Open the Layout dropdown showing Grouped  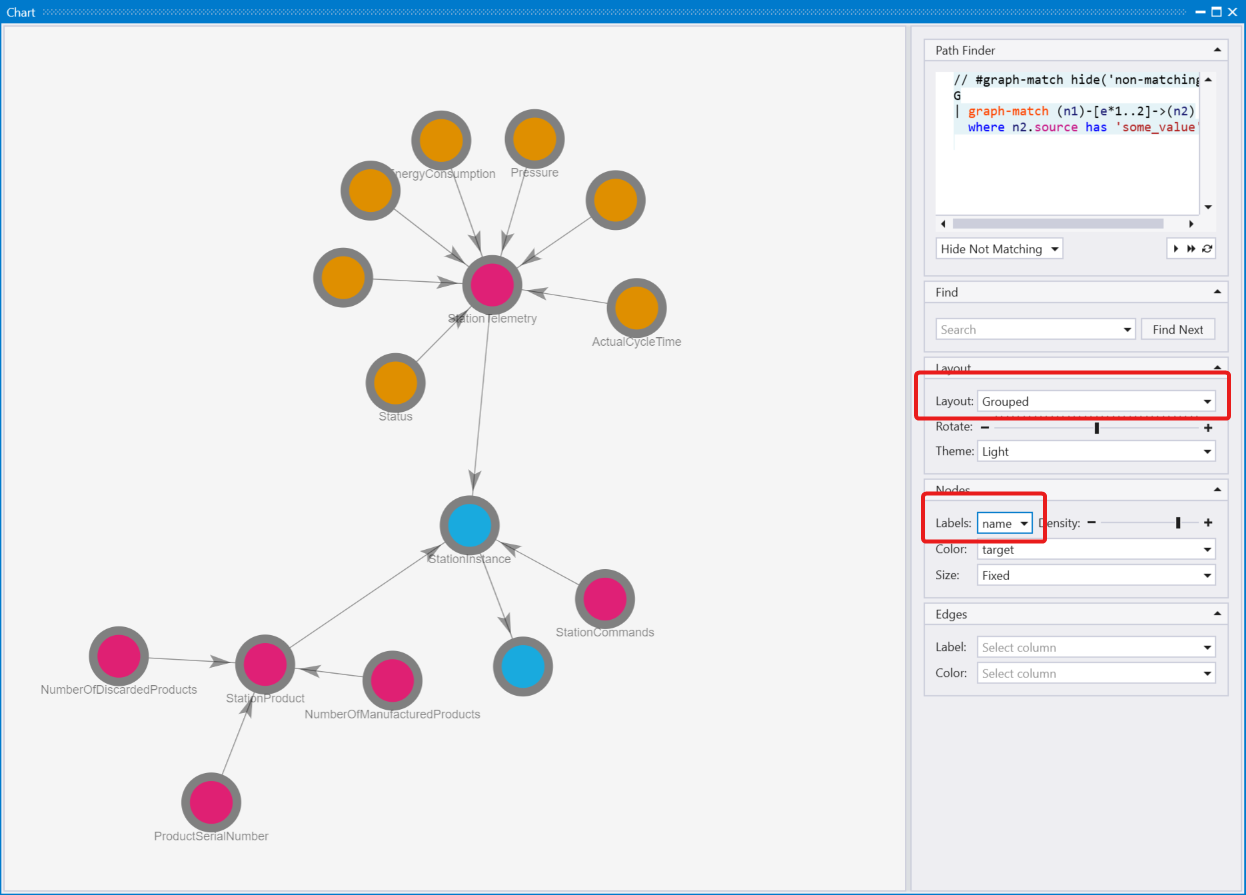pyautogui.click(x=1096, y=401)
